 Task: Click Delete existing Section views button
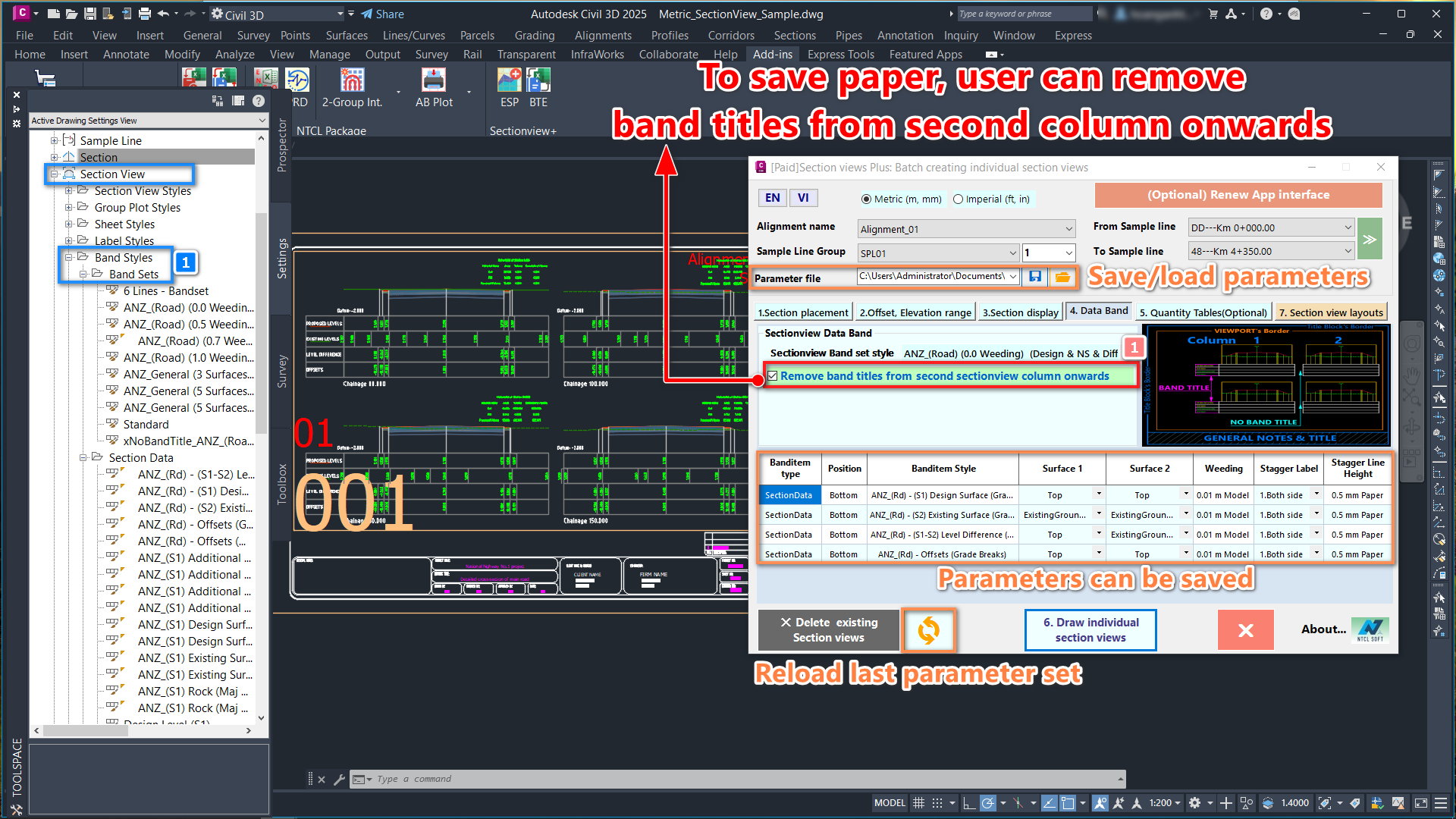point(829,630)
